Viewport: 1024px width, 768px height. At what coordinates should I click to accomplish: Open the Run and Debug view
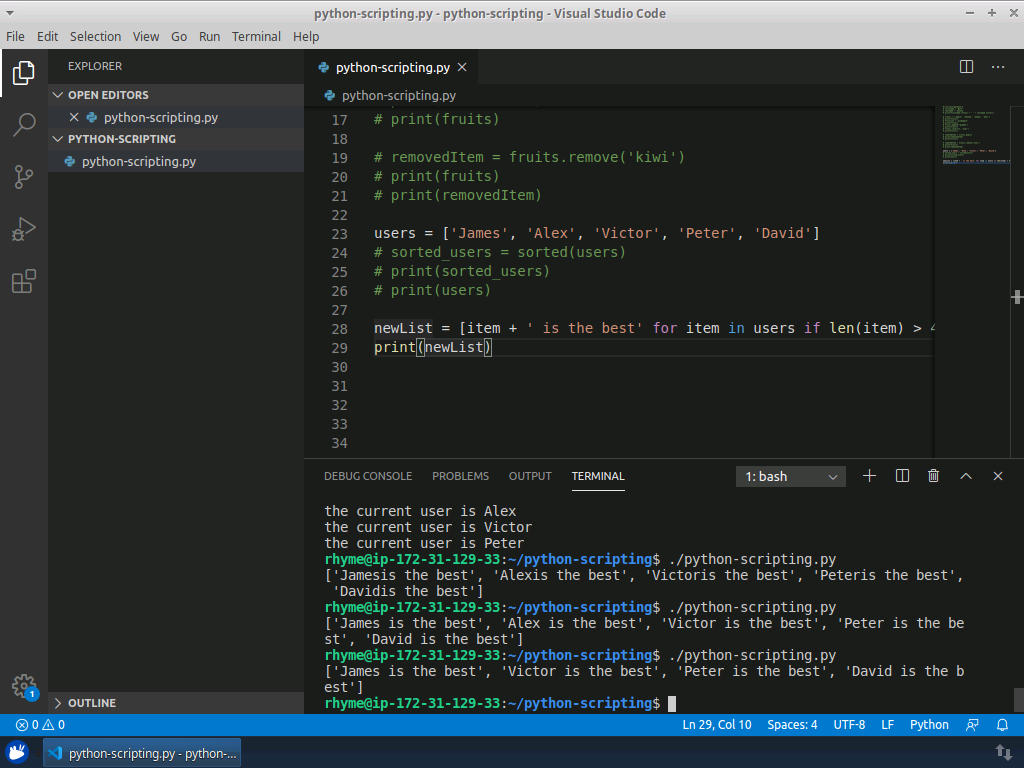[x=24, y=229]
